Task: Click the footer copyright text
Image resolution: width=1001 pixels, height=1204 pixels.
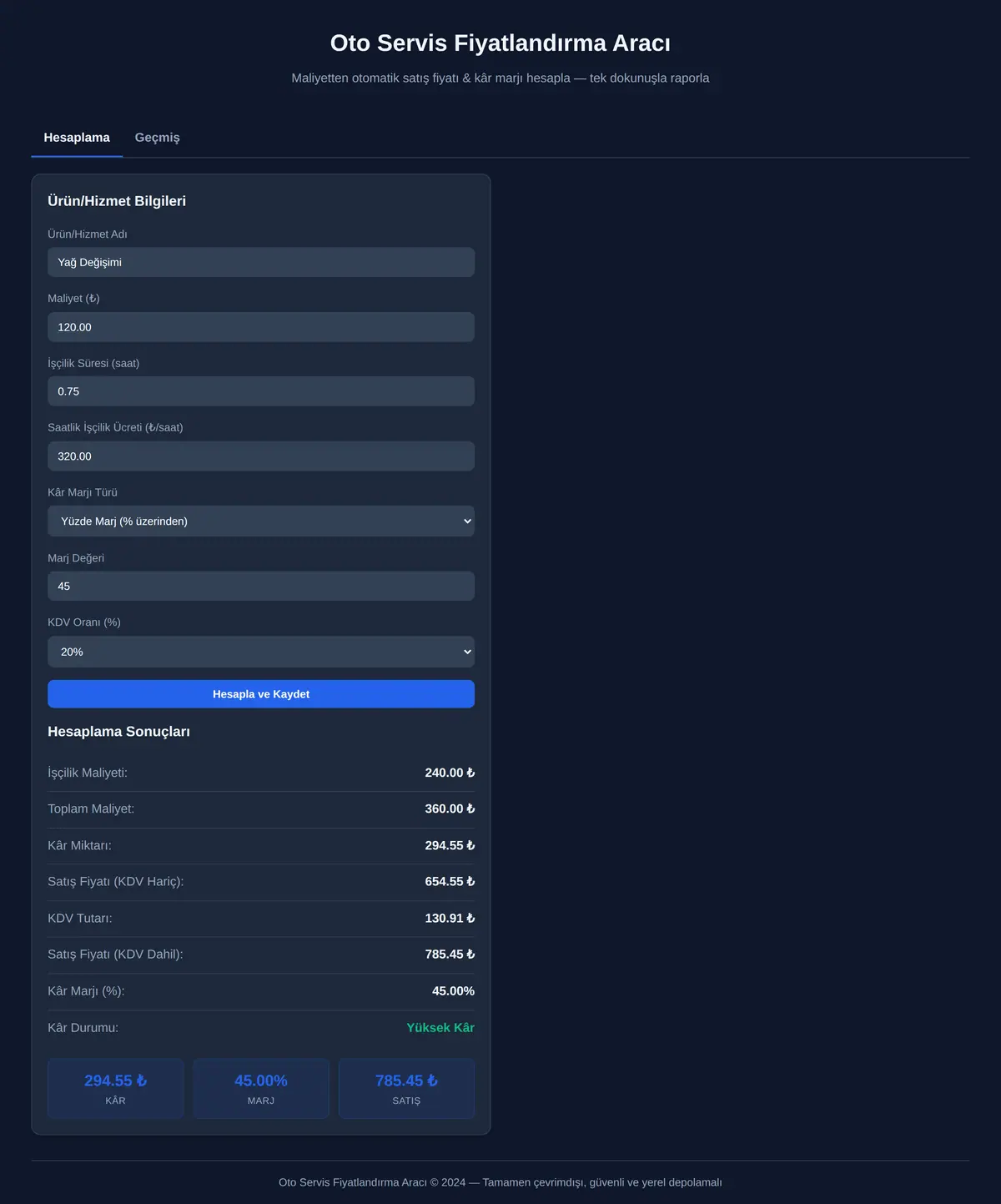Action: (x=500, y=1182)
